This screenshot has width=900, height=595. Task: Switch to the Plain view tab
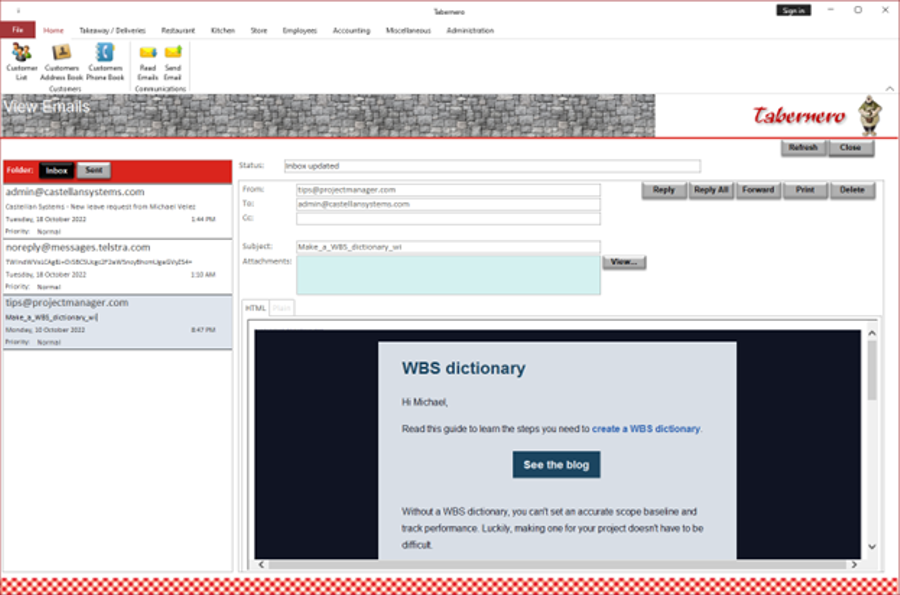[281, 308]
